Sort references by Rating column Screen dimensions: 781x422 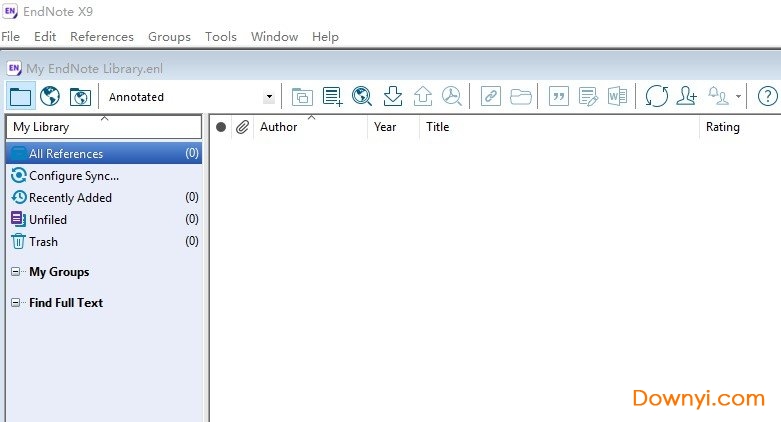tap(740, 127)
